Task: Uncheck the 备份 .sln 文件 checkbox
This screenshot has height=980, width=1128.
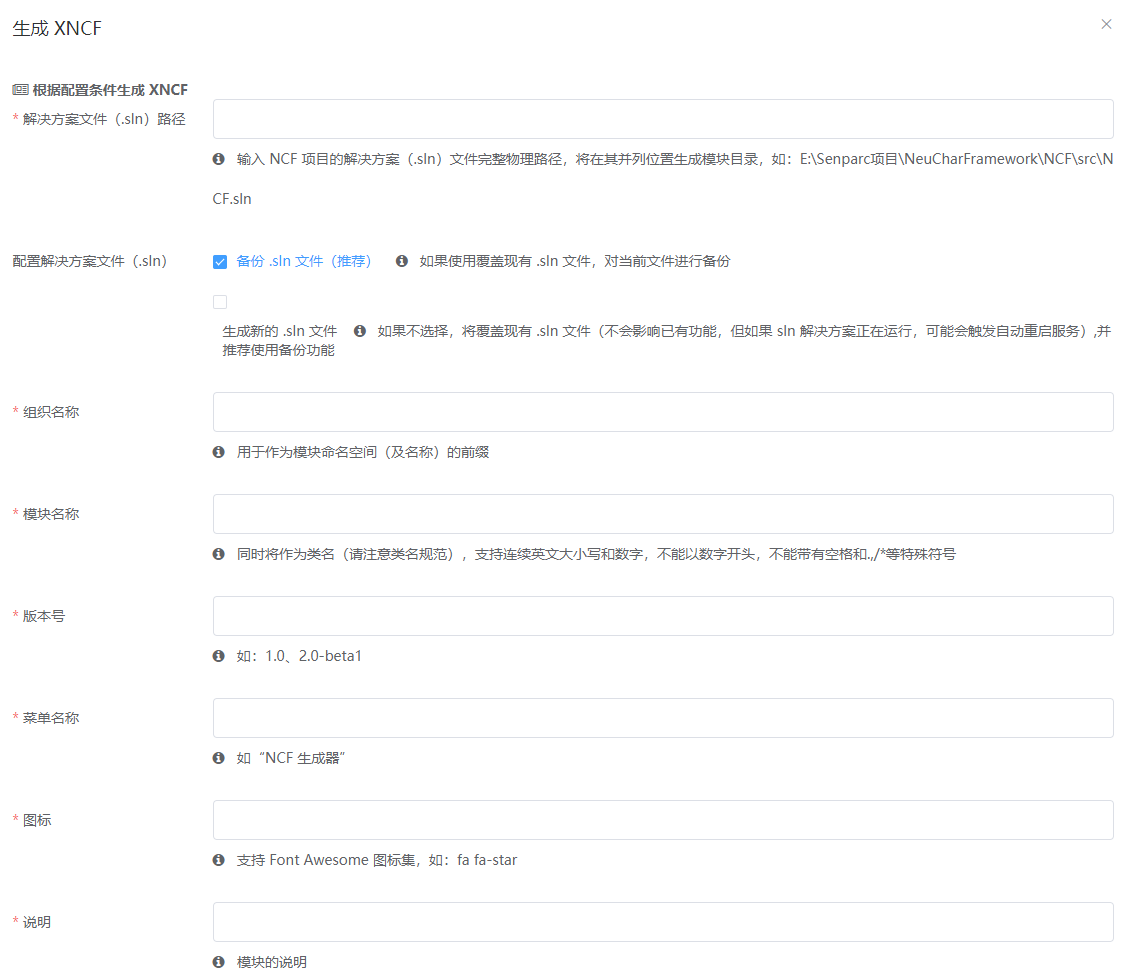Action: (x=220, y=262)
